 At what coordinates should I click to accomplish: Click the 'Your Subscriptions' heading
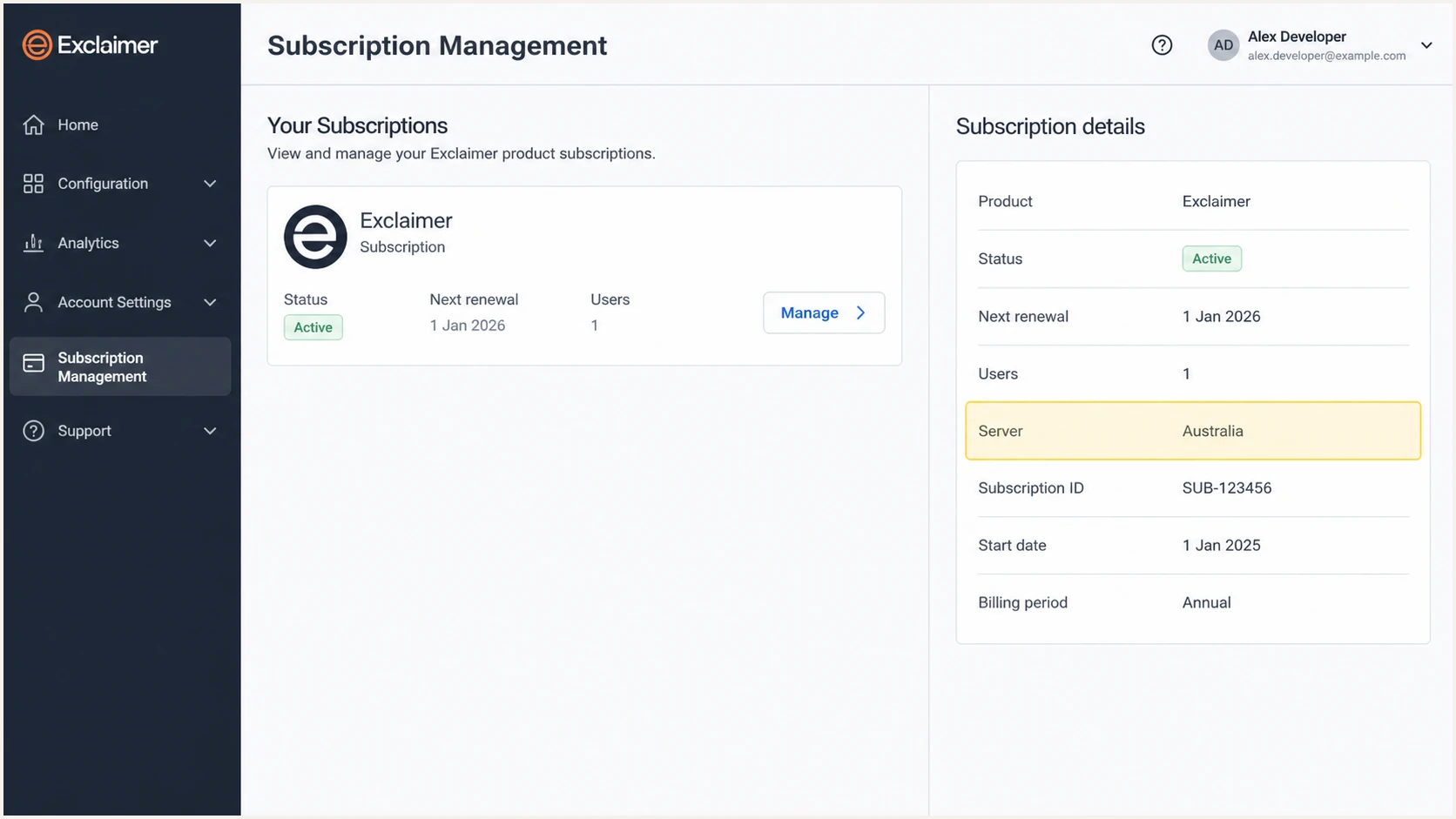pos(357,125)
